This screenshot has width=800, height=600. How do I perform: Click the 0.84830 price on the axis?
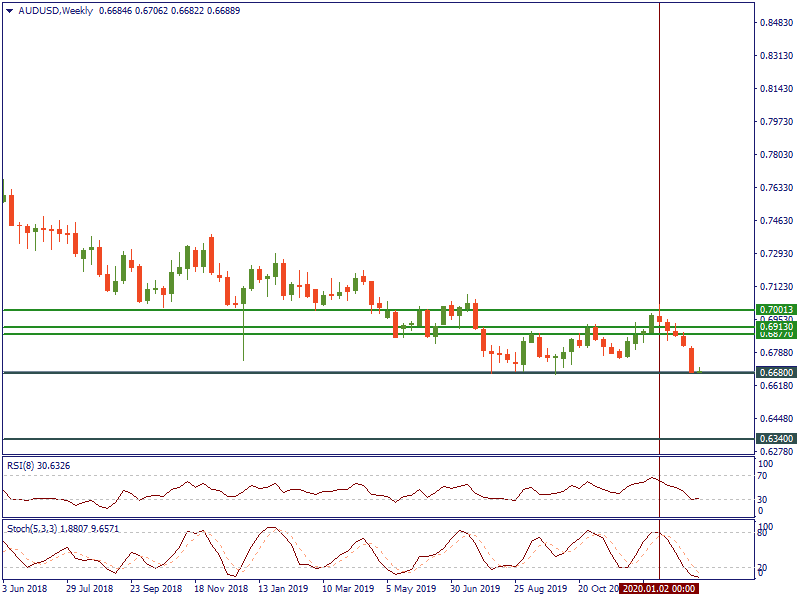tap(776, 22)
